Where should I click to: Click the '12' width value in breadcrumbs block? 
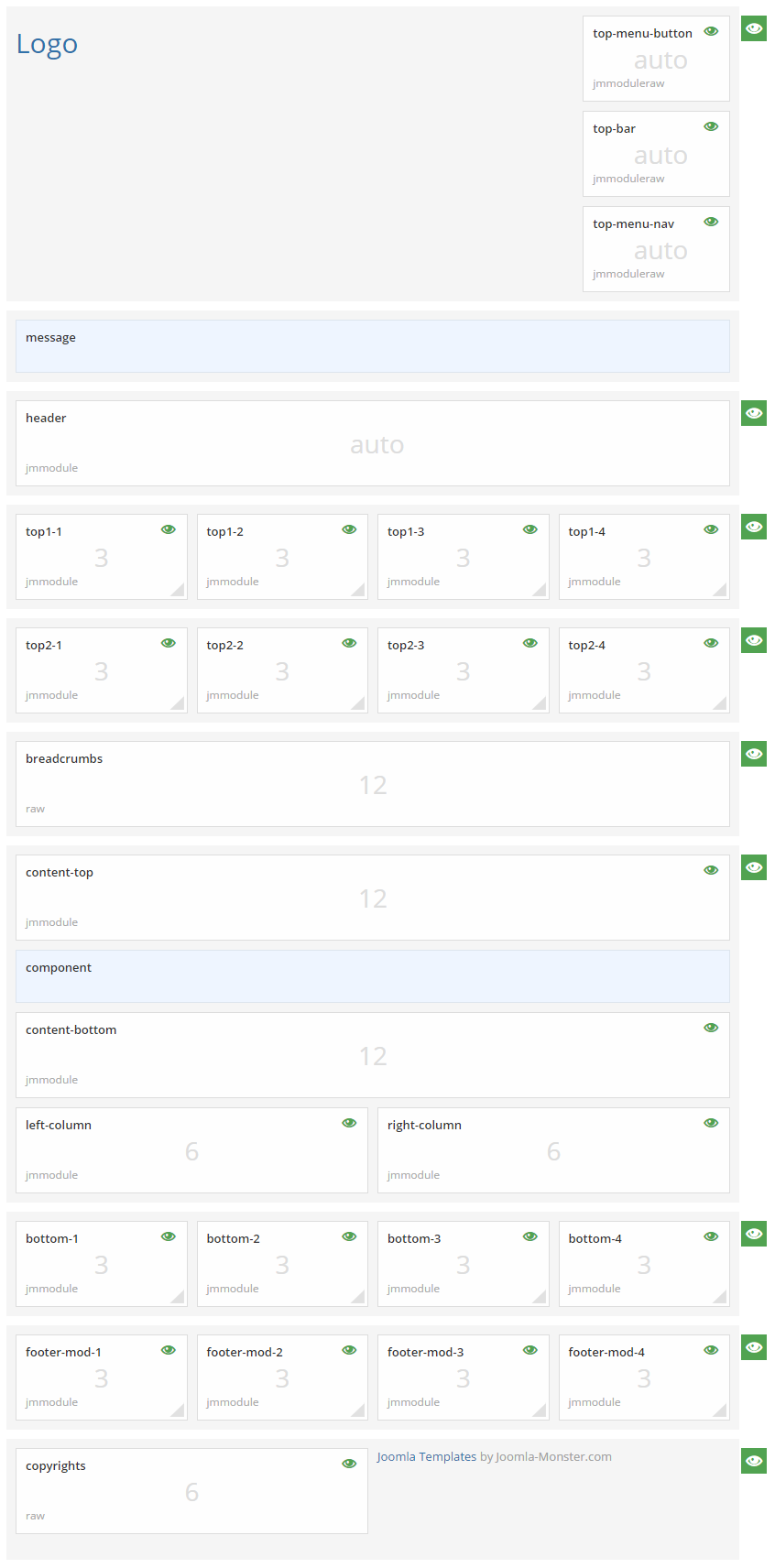click(x=373, y=785)
